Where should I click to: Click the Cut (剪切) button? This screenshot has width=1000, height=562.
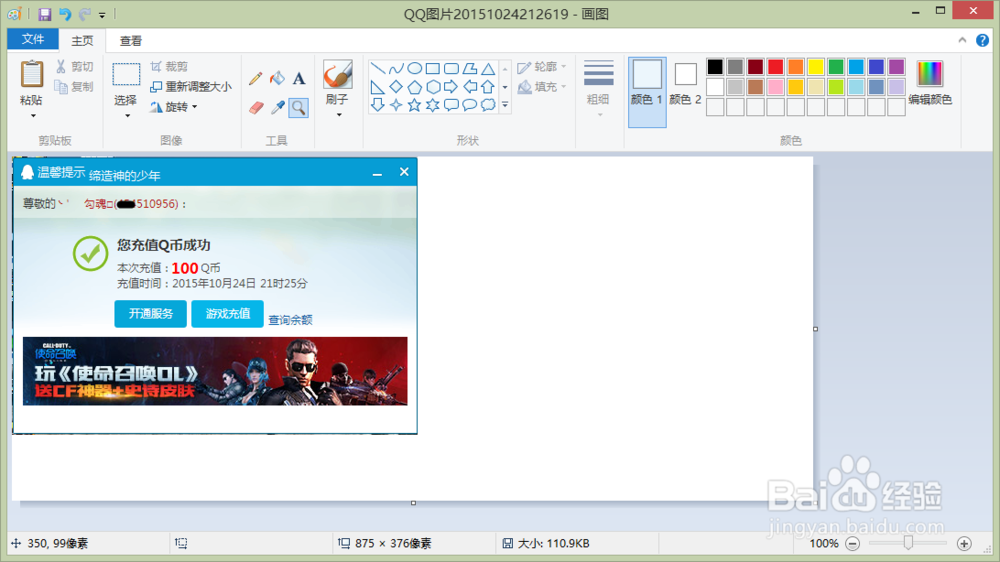pyautogui.click(x=75, y=66)
